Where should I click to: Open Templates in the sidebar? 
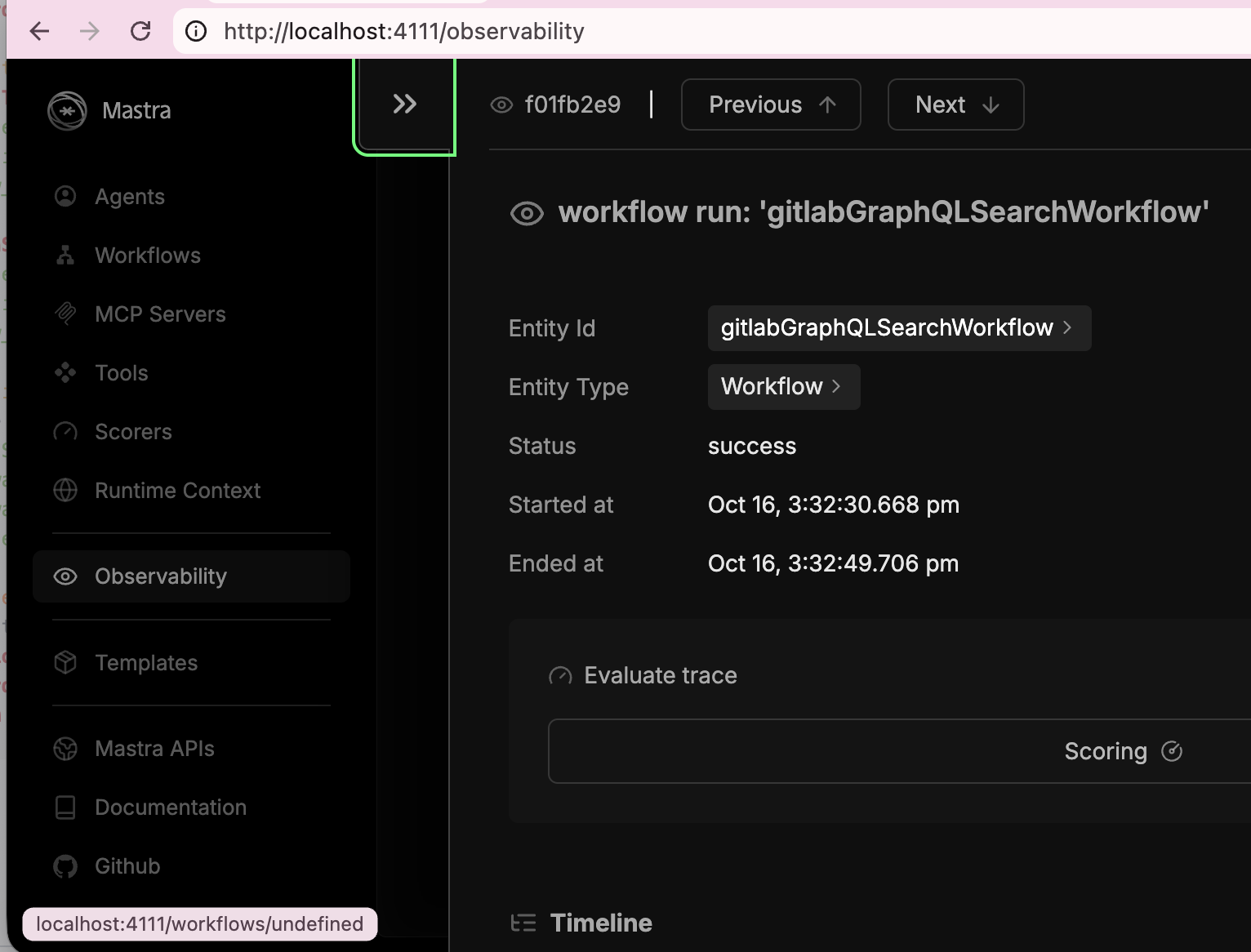(146, 663)
